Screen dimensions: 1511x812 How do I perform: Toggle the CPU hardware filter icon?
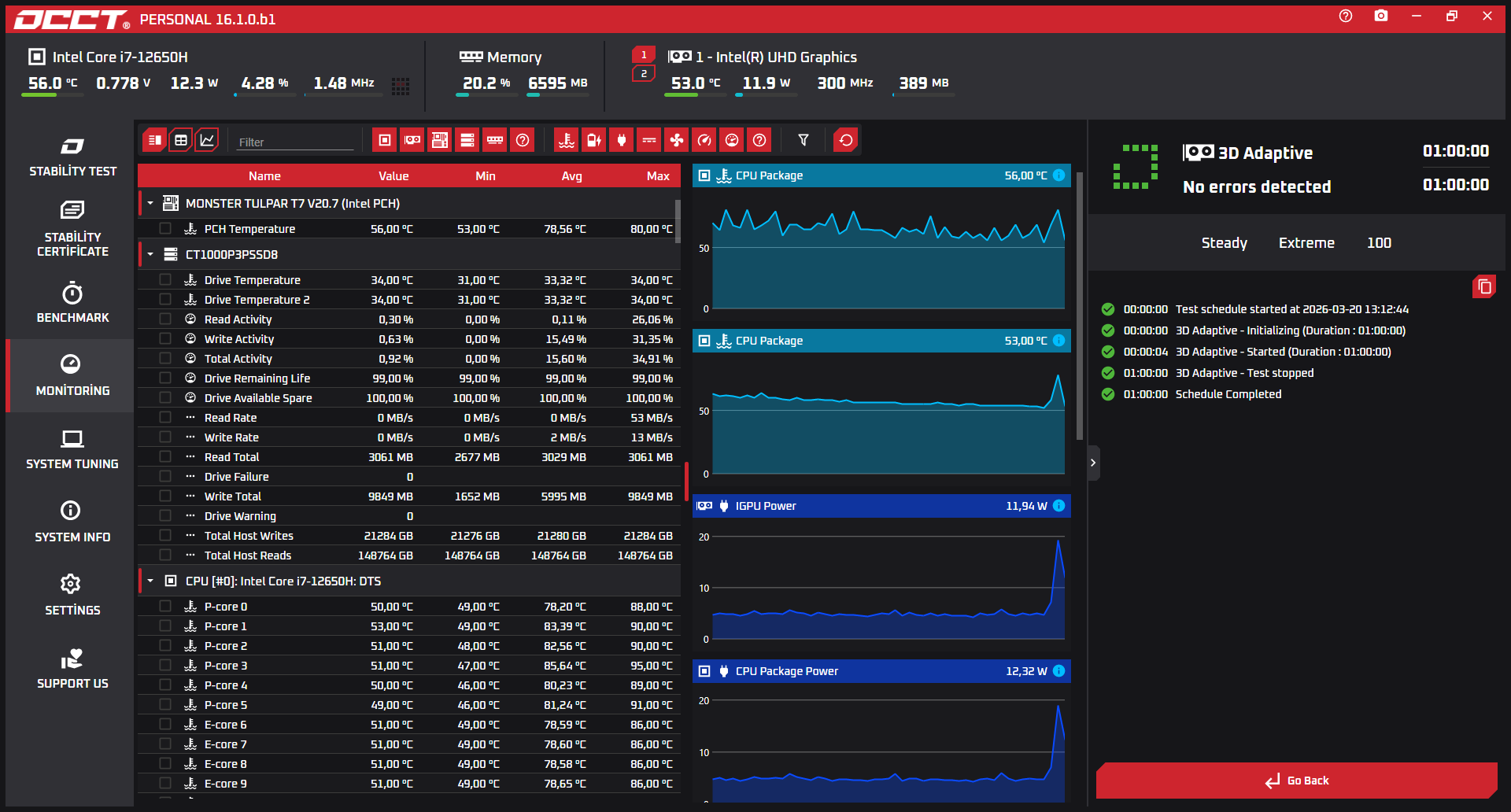pyautogui.click(x=385, y=140)
